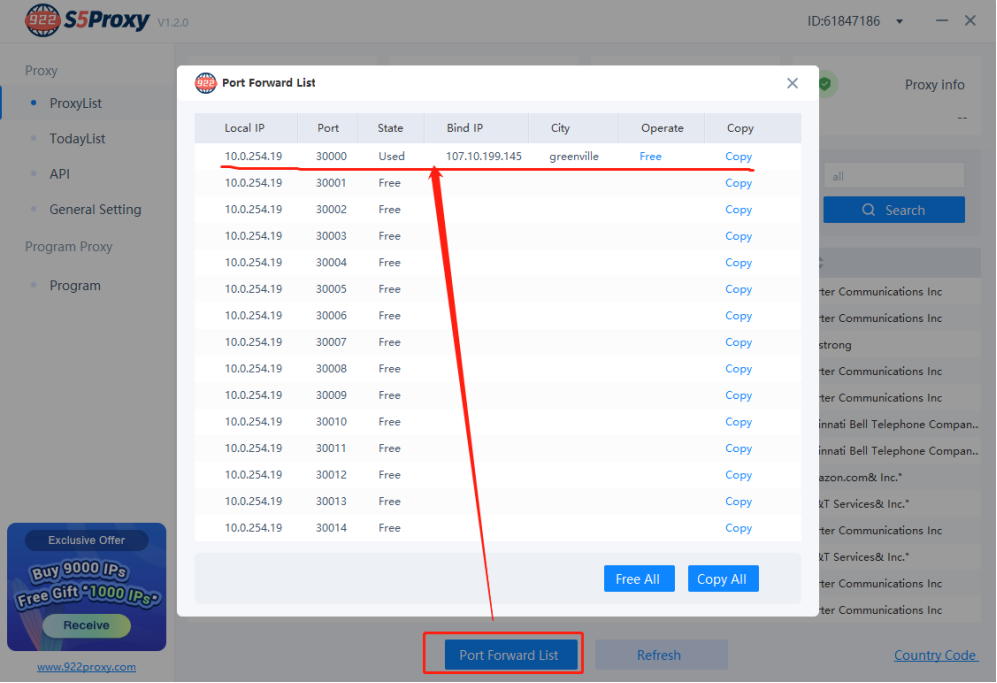Click the green shield status icon
The height and width of the screenshot is (683, 997).
click(825, 85)
